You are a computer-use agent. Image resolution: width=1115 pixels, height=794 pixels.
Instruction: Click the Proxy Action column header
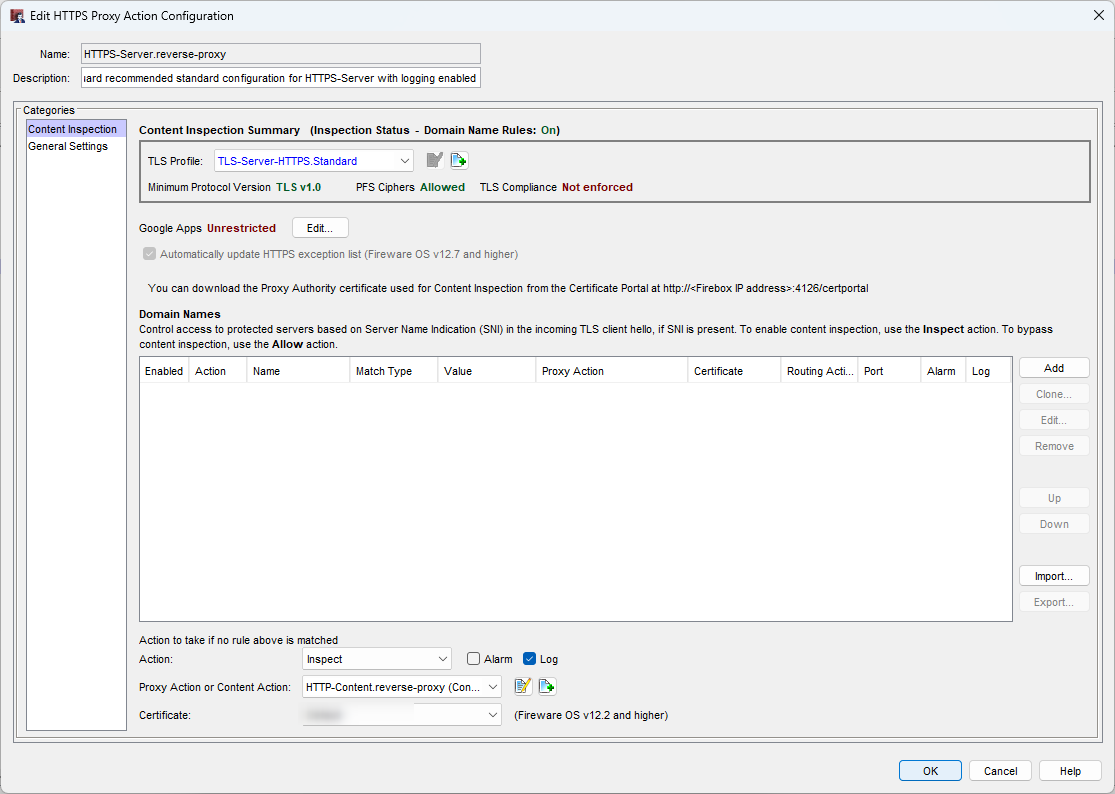click(x=612, y=371)
